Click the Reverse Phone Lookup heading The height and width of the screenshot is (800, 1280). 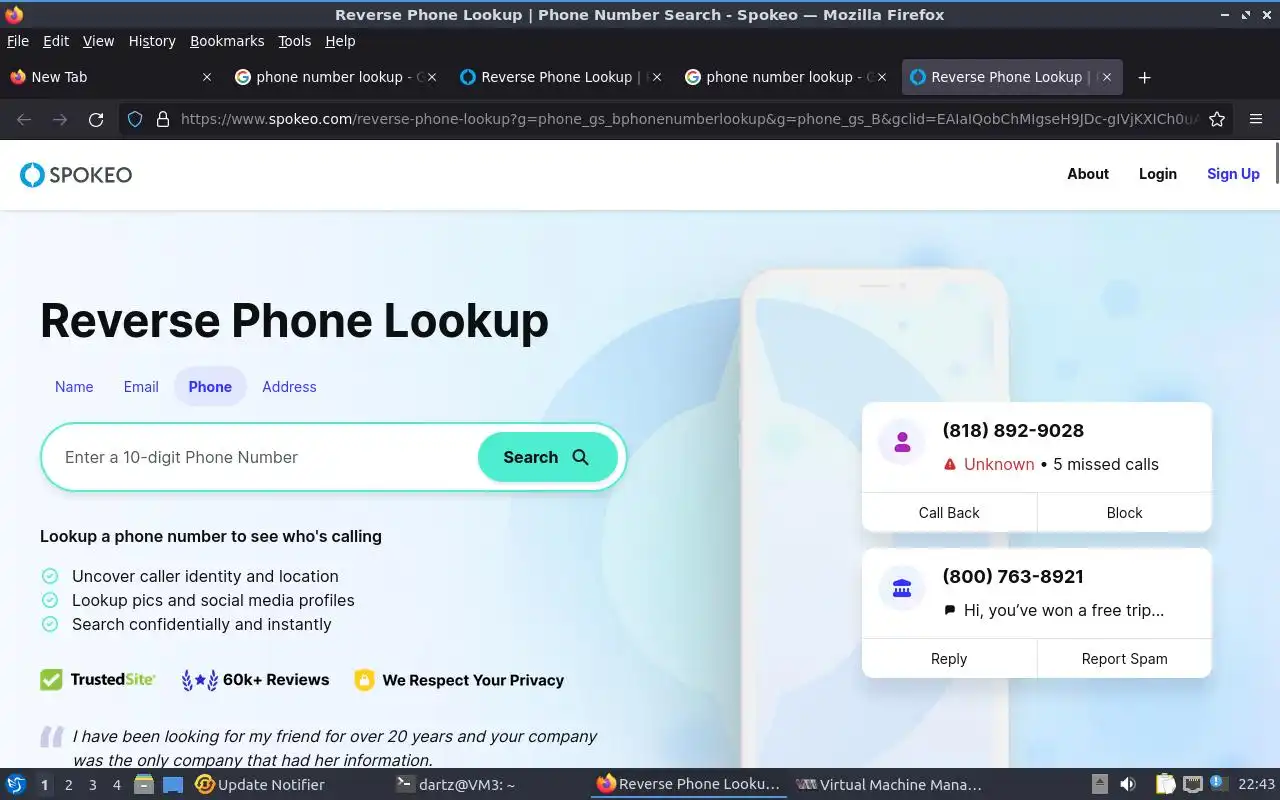(x=294, y=320)
